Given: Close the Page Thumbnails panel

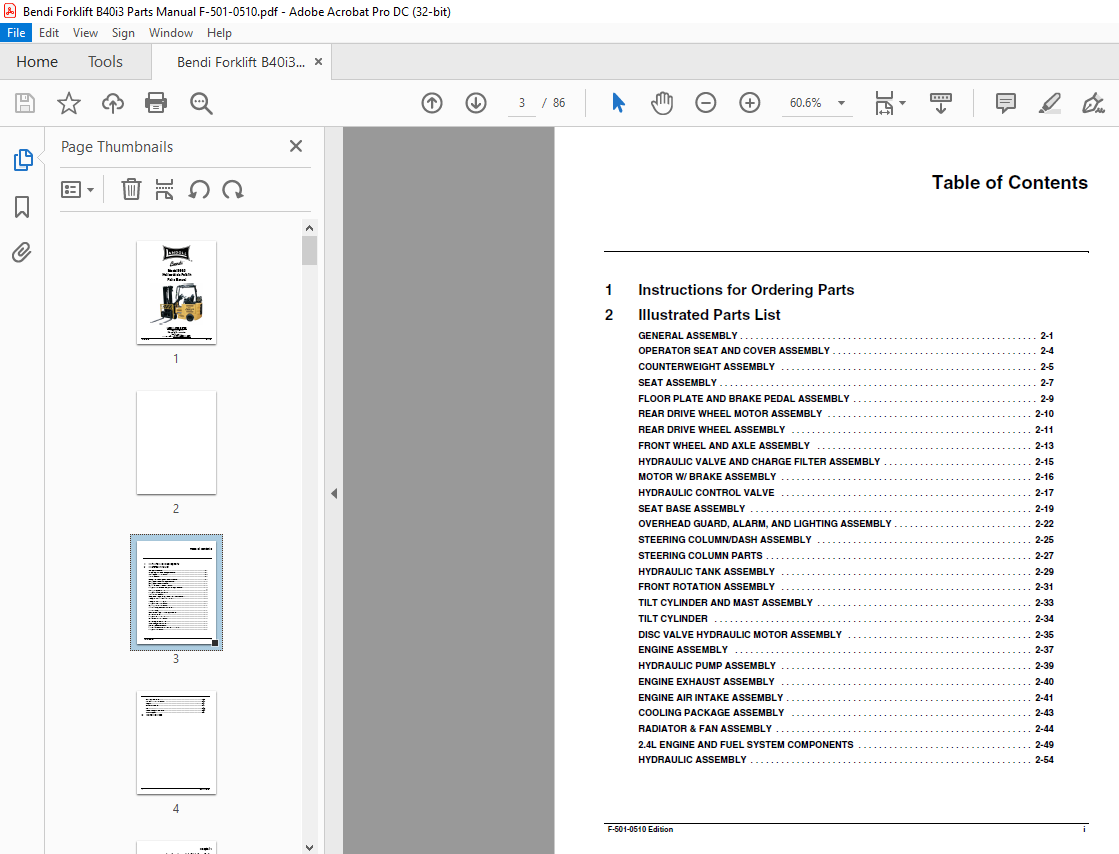Looking at the screenshot, I should click(296, 146).
